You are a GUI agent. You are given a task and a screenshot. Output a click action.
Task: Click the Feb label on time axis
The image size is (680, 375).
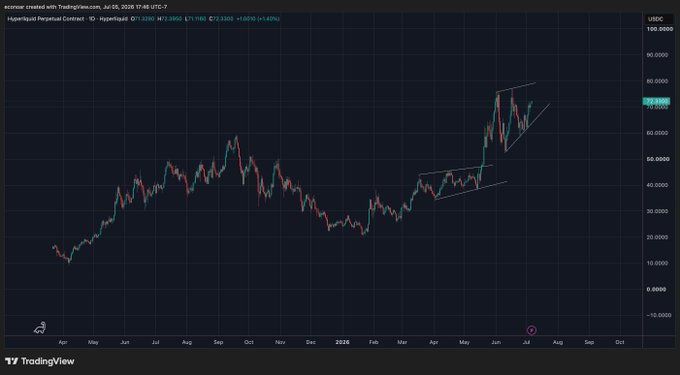373,342
